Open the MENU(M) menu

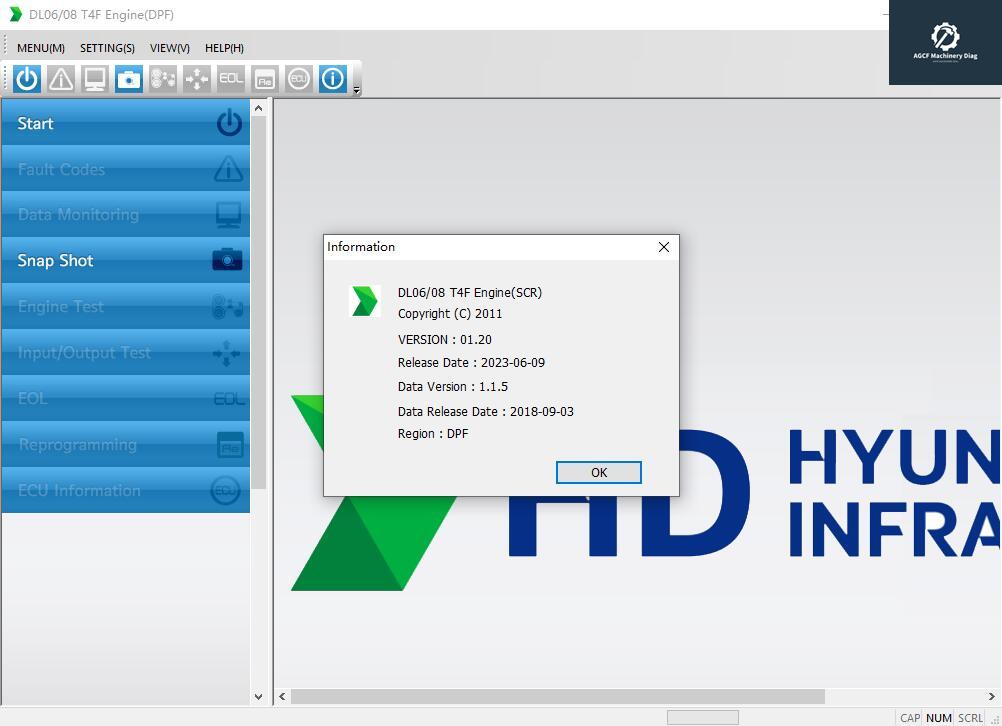(x=41, y=48)
